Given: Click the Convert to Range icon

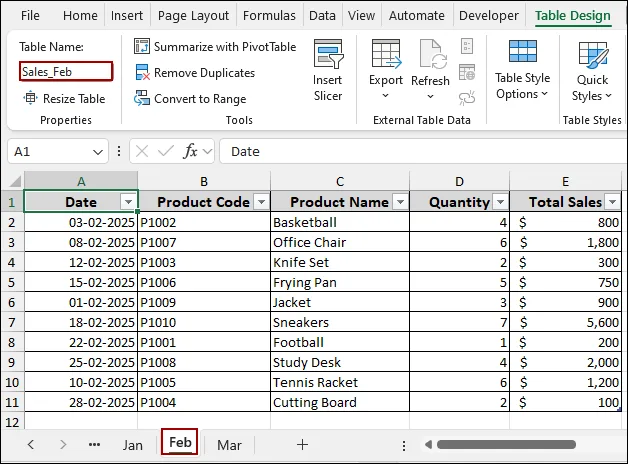Looking at the screenshot, I should [142, 98].
